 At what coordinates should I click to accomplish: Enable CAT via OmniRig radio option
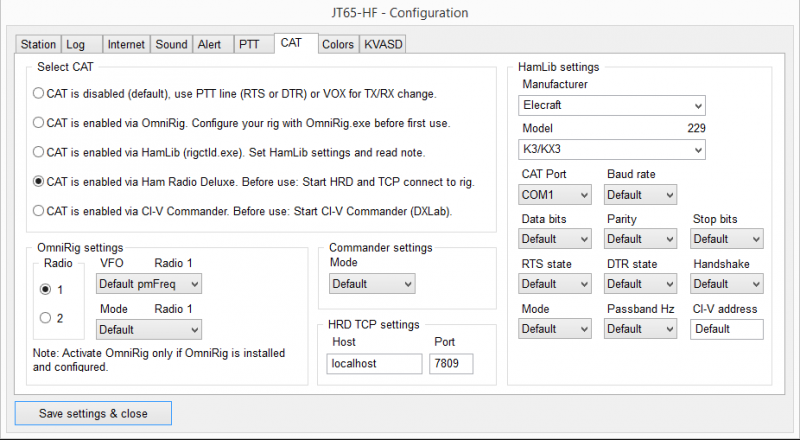coord(39,122)
